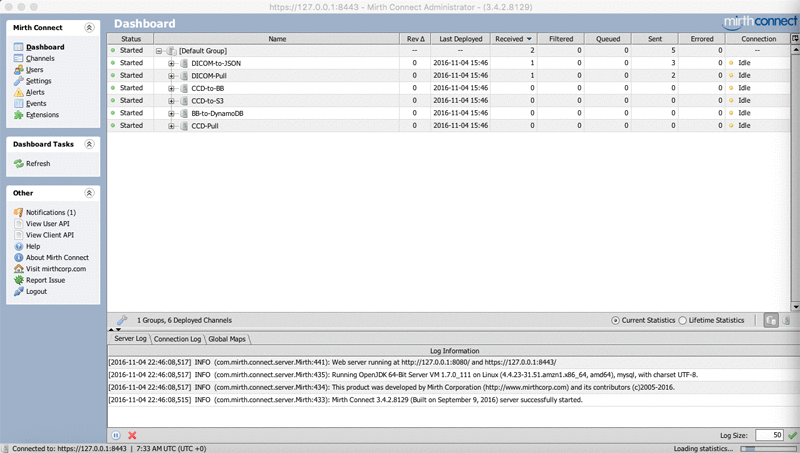Open the Extensions puzzle icon

(18, 115)
